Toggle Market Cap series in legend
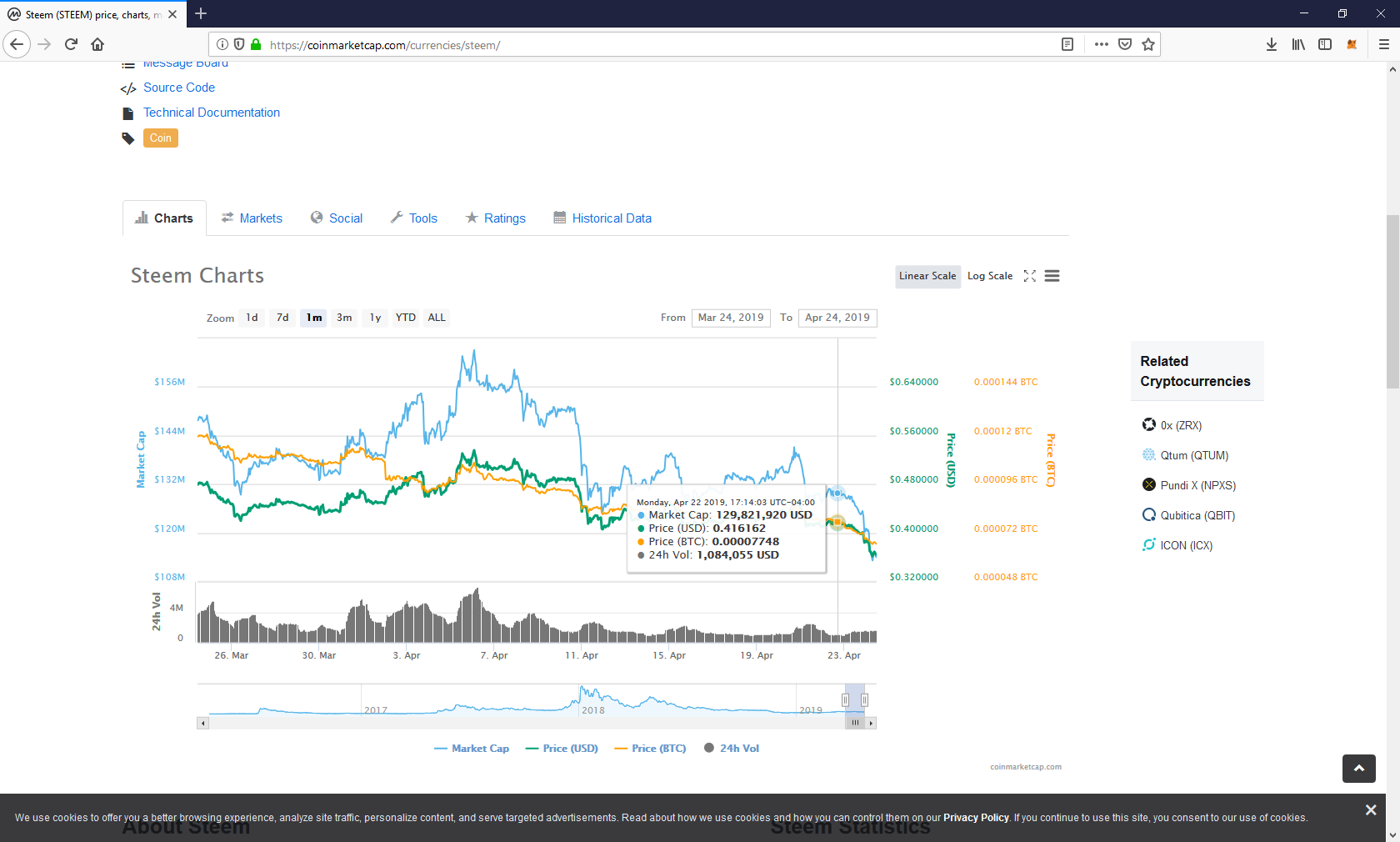 point(472,749)
